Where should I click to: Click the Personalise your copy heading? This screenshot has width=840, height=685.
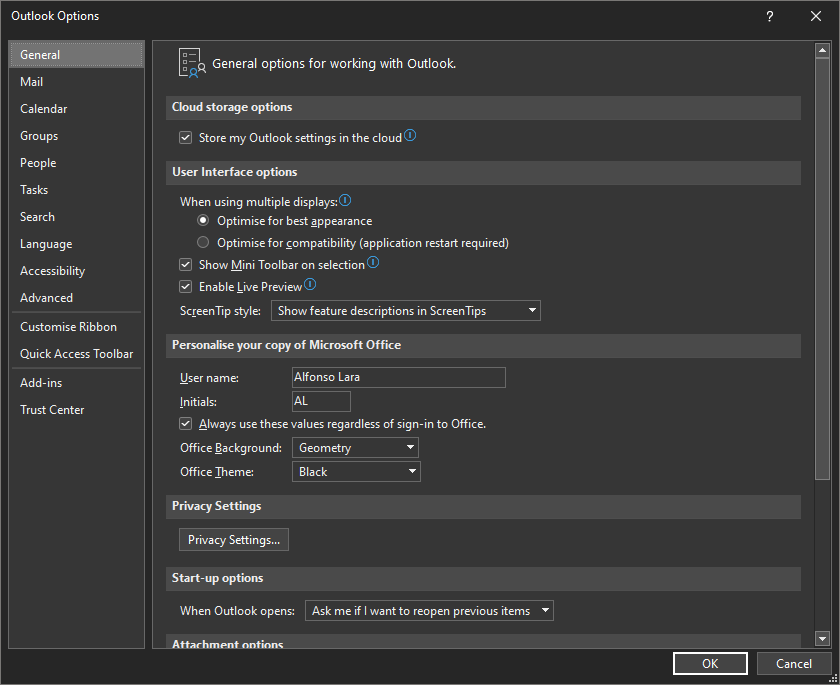(x=286, y=345)
